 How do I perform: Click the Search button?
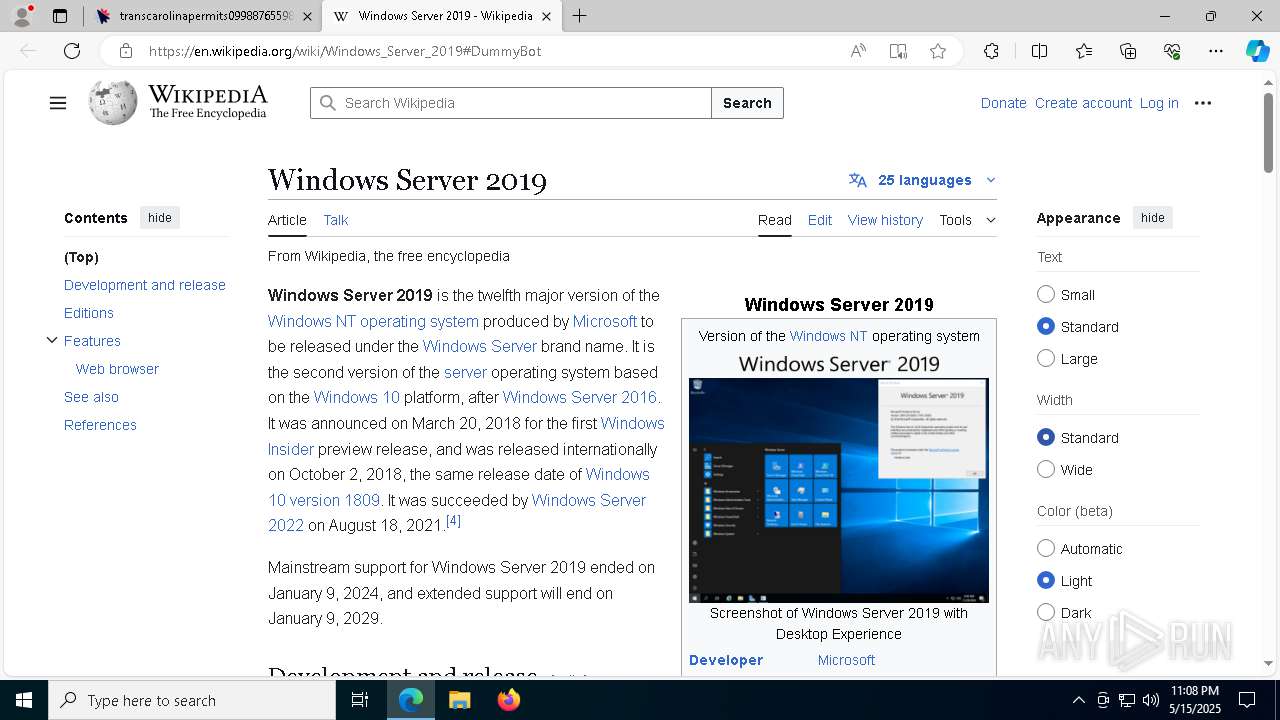(x=747, y=103)
